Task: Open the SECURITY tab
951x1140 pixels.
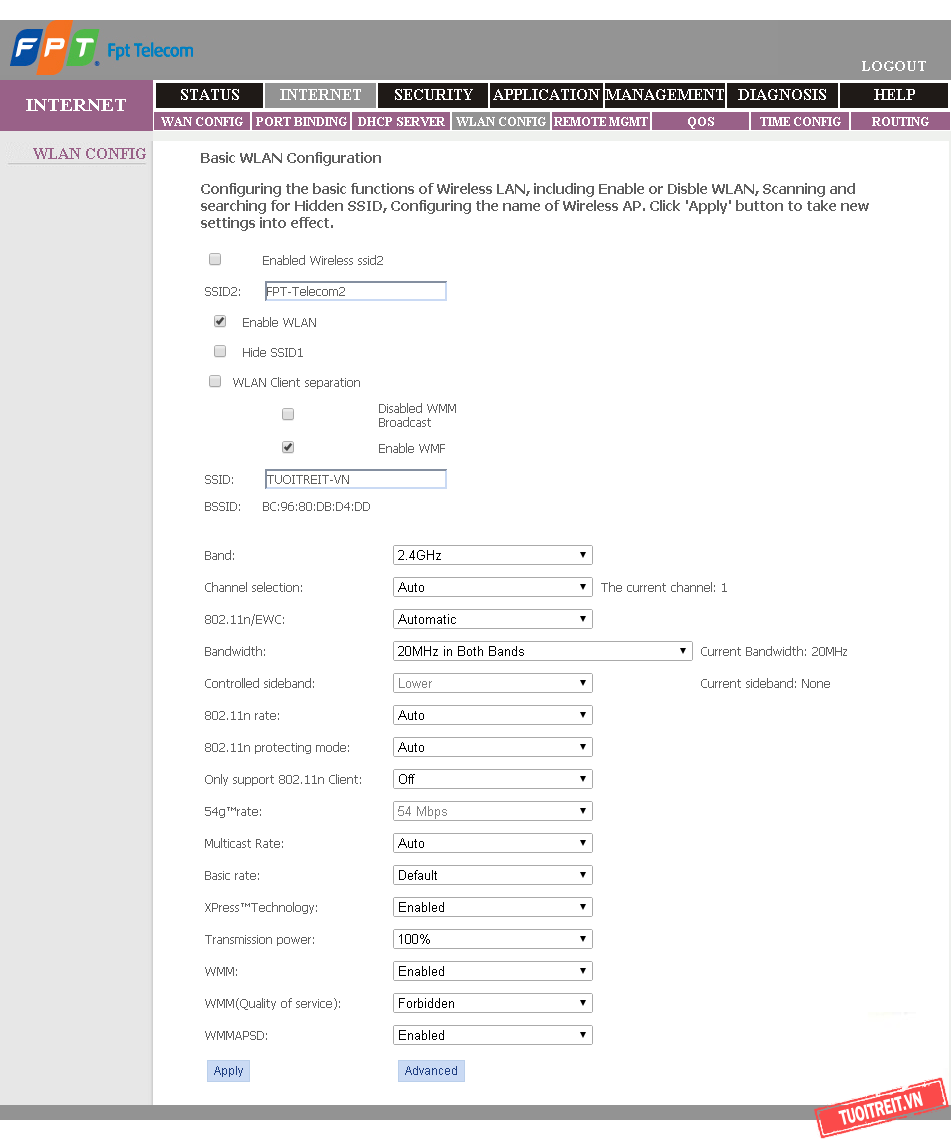Action: pyautogui.click(x=433, y=95)
